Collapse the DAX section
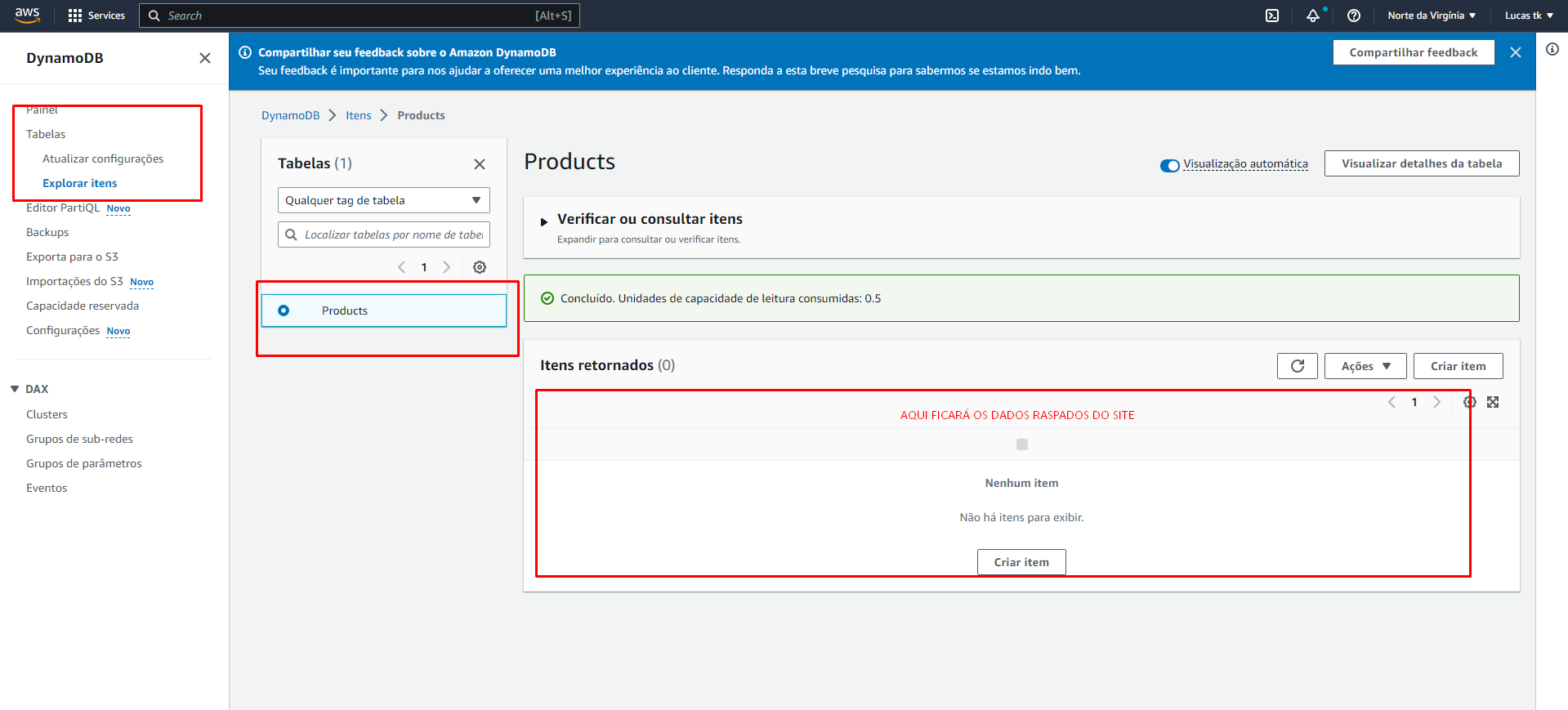 [x=15, y=389]
